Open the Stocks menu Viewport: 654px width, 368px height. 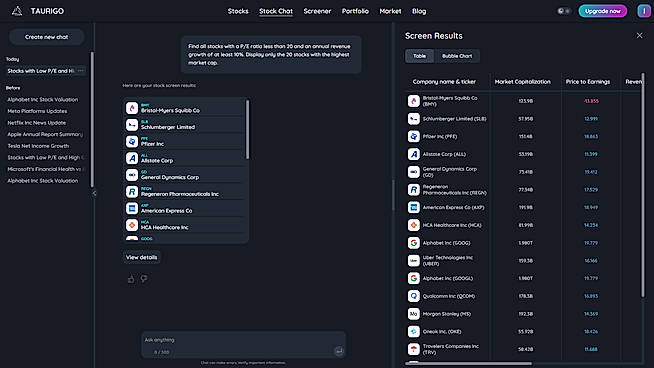238,11
